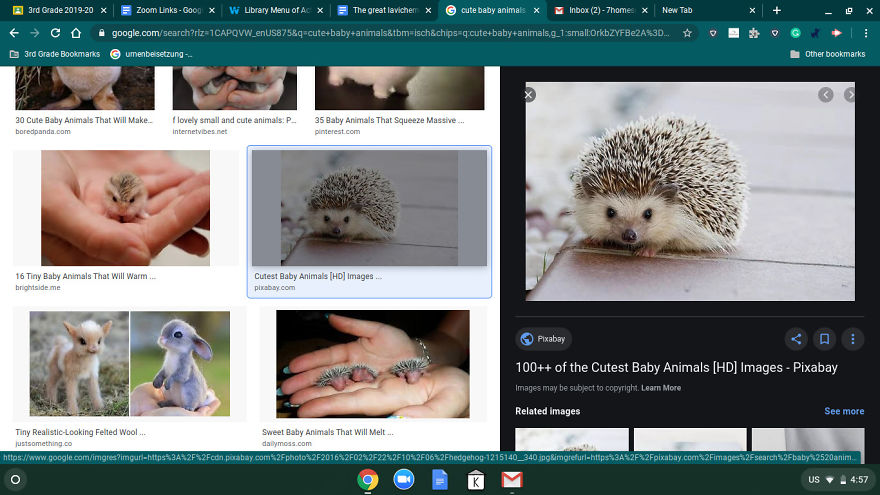Reload the current page
This screenshot has height=495, width=880.
[x=56, y=33]
